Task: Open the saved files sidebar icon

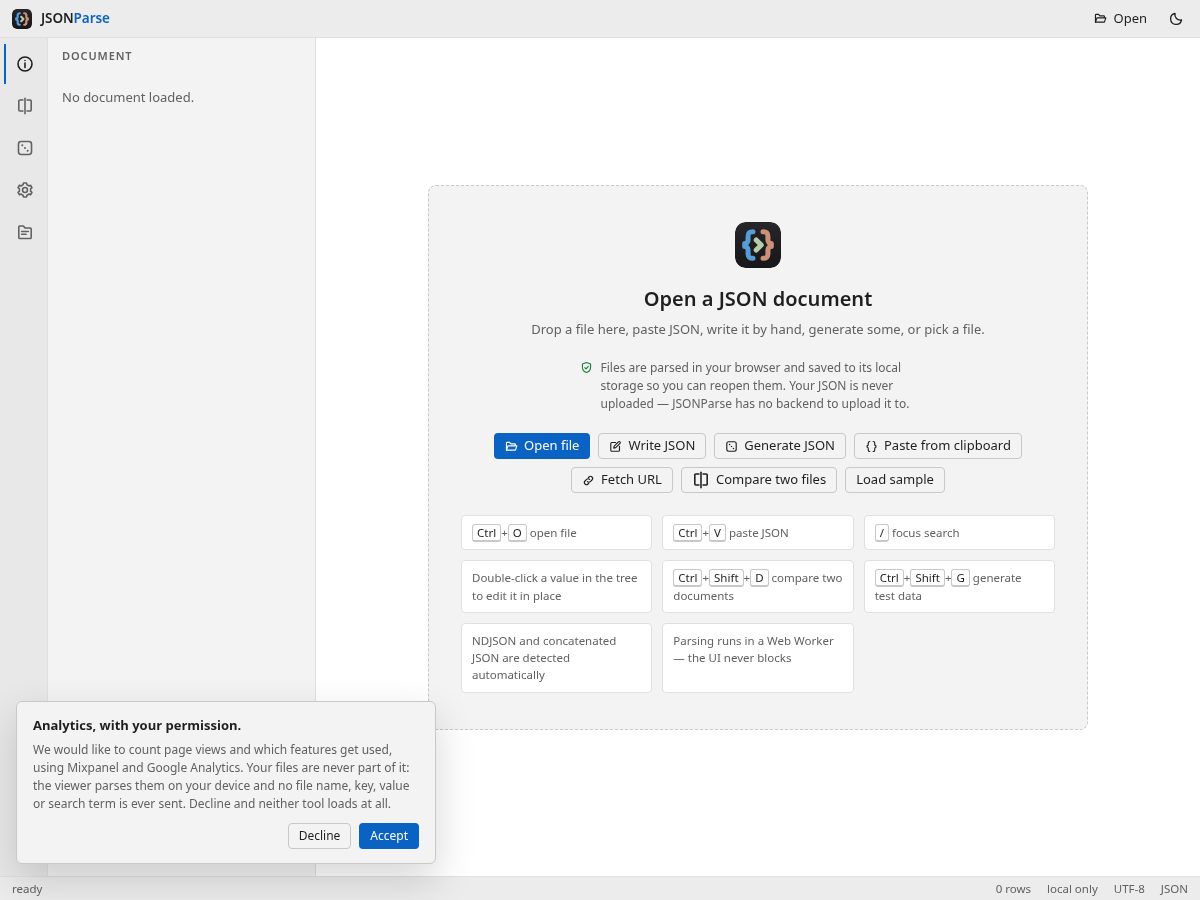Action: (25, 232)
